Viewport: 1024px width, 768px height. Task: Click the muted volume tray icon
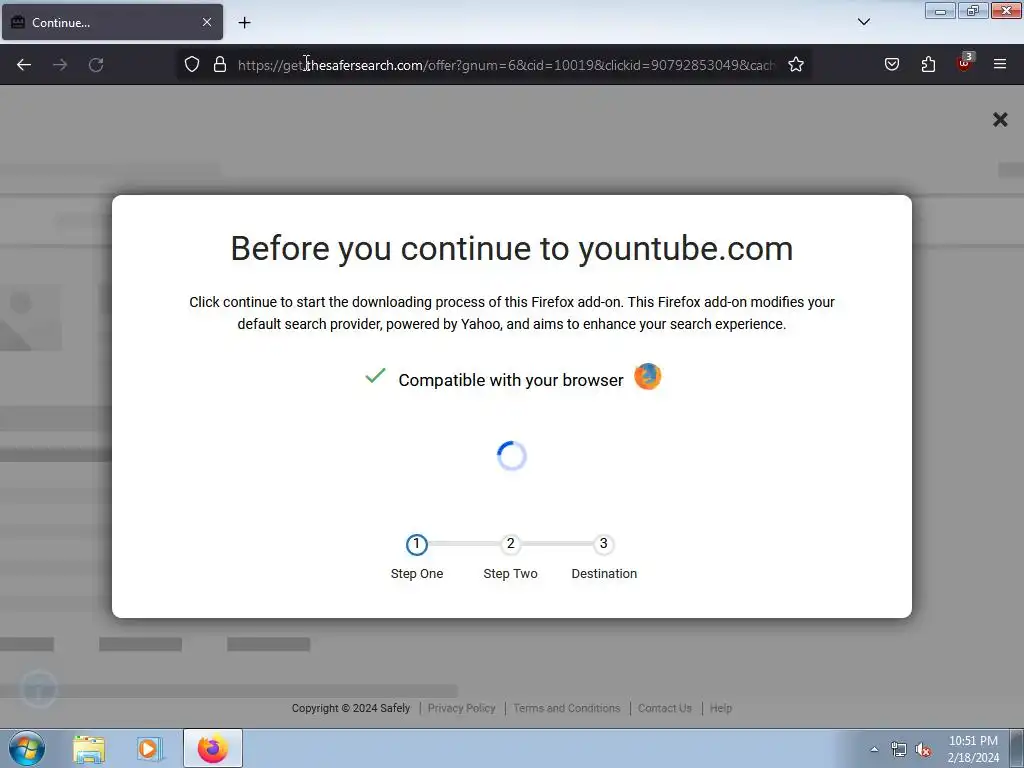coord(923,750)
